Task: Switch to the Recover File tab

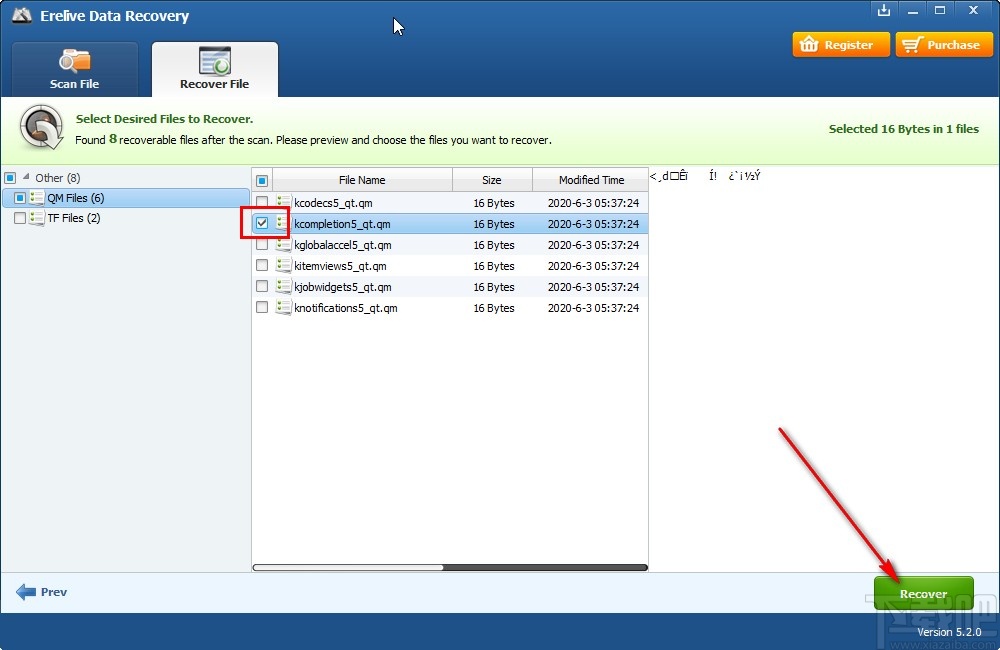Action: coord(214,70)
